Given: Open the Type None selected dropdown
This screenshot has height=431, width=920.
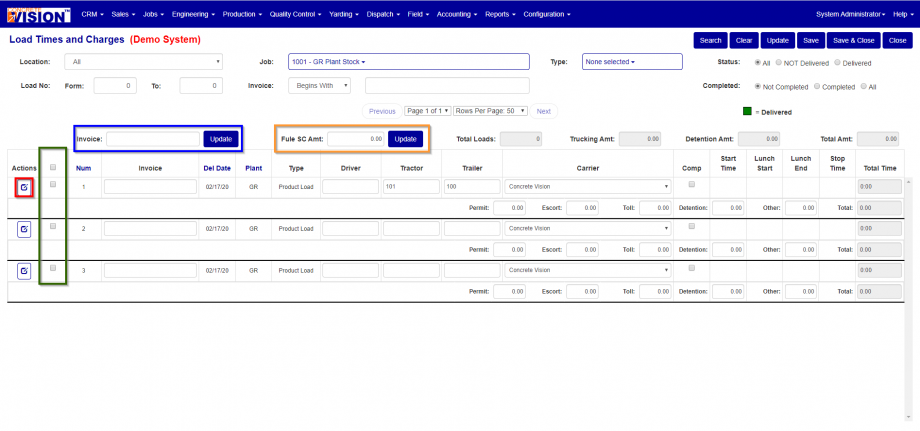Looking at the screenshot, I should (x=632, y=62).
